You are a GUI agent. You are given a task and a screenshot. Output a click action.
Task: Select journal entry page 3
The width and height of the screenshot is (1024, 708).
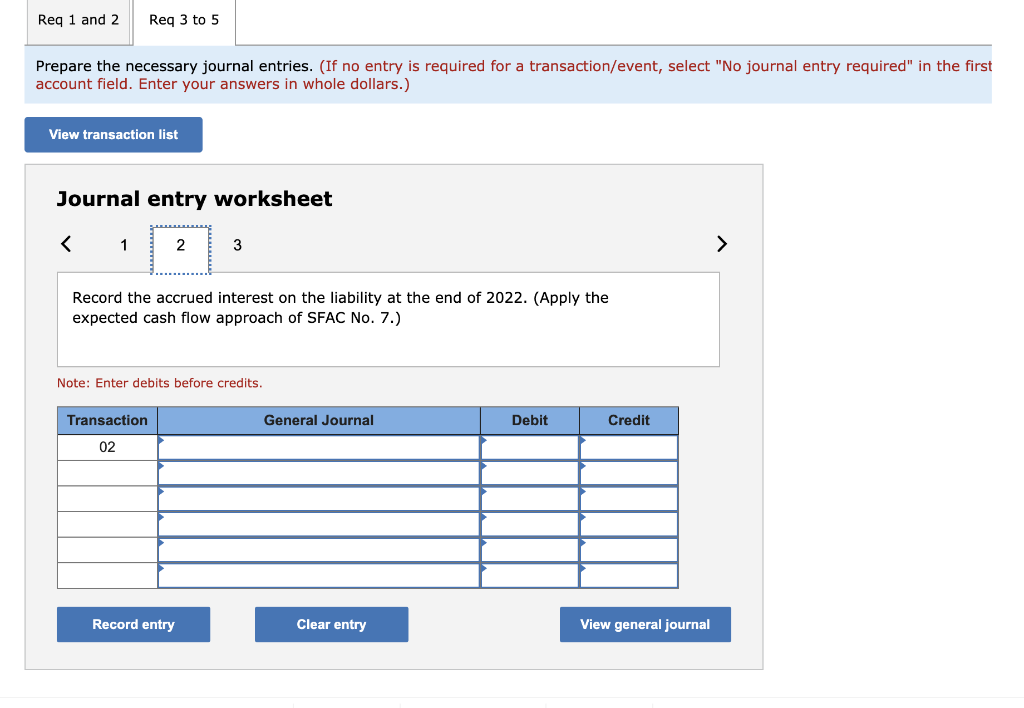point(237,244)
